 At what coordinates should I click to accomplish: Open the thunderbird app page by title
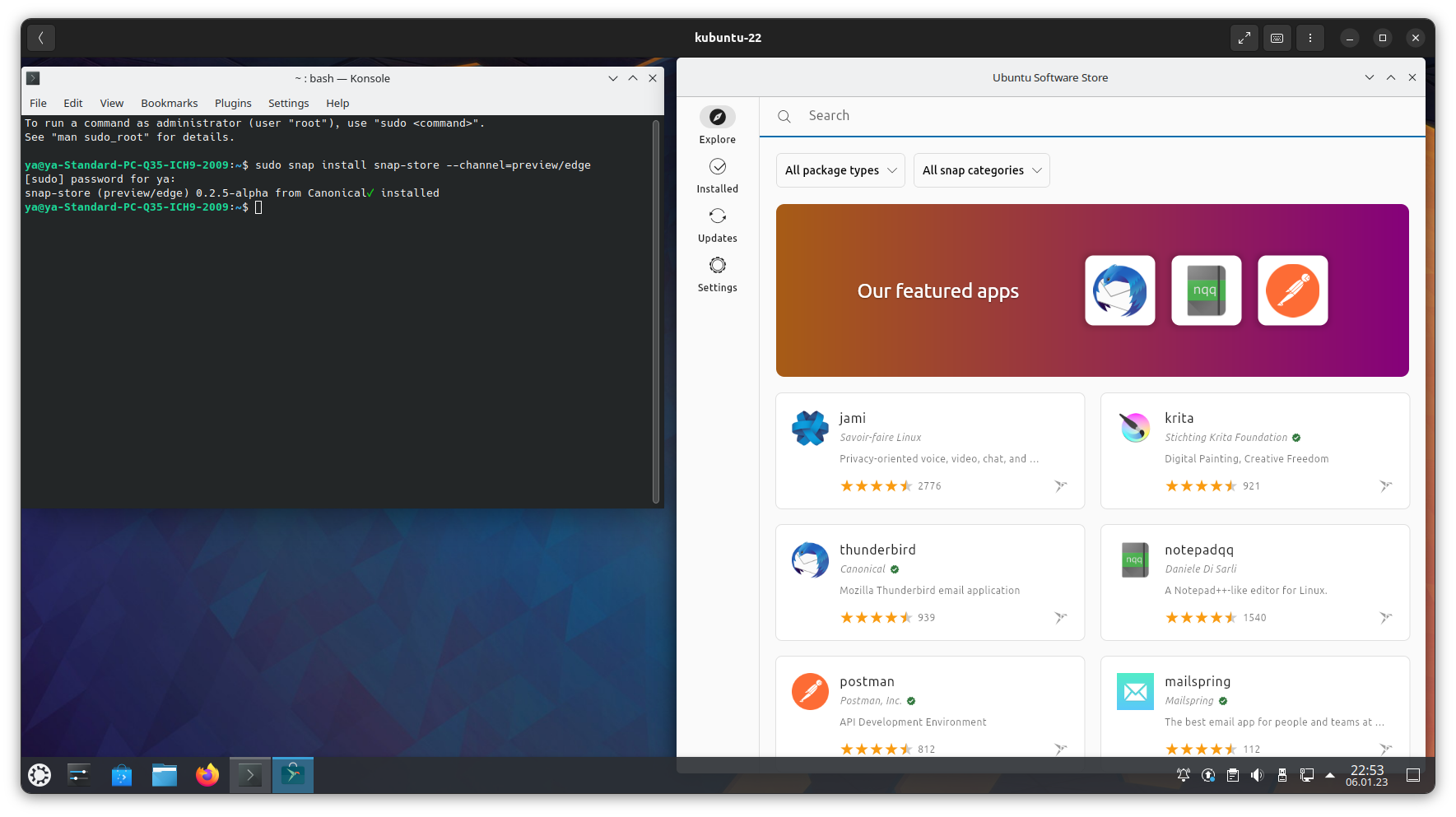click(x=877, y=550)
